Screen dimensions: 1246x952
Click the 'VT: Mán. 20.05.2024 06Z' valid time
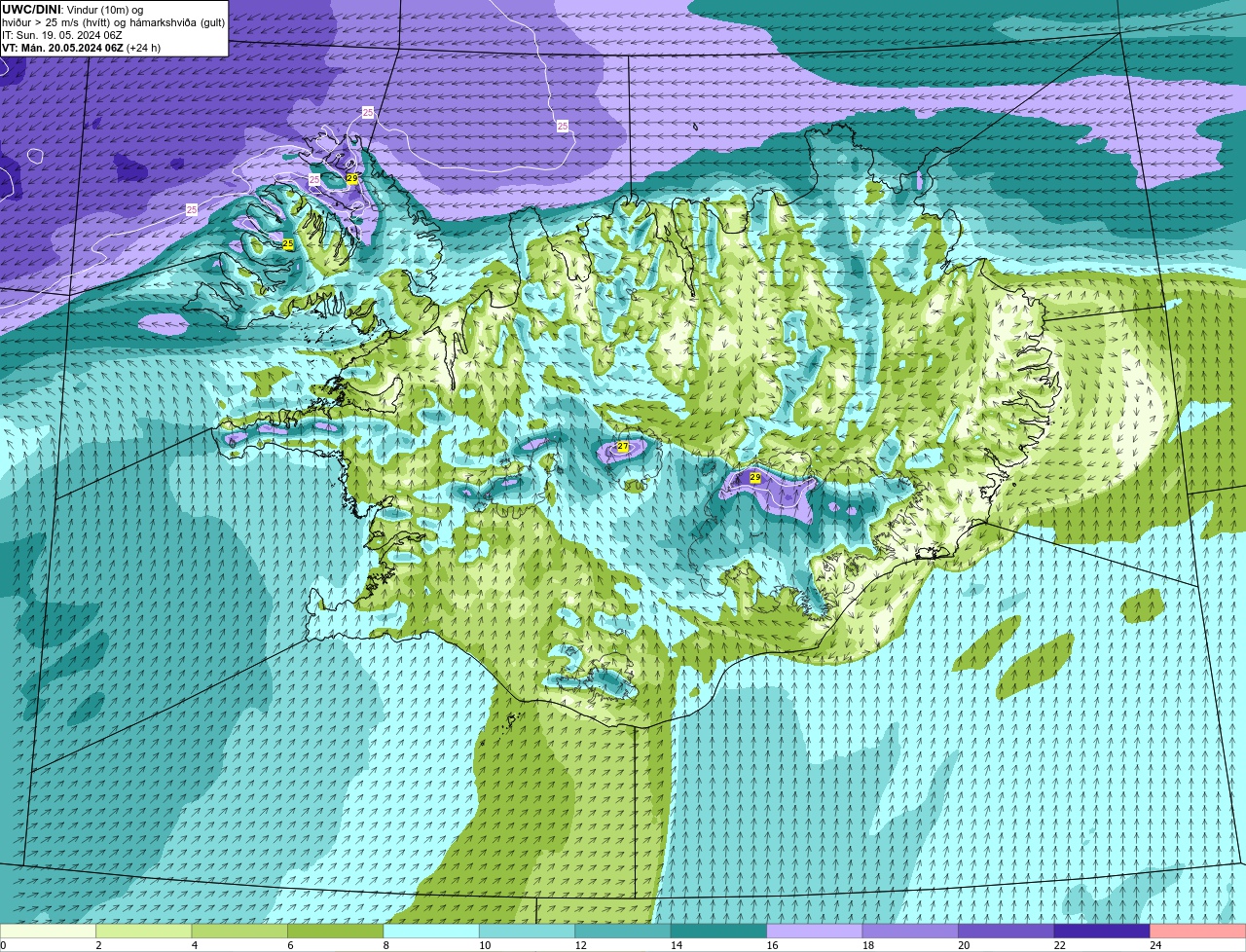click(x=62, y=48)
